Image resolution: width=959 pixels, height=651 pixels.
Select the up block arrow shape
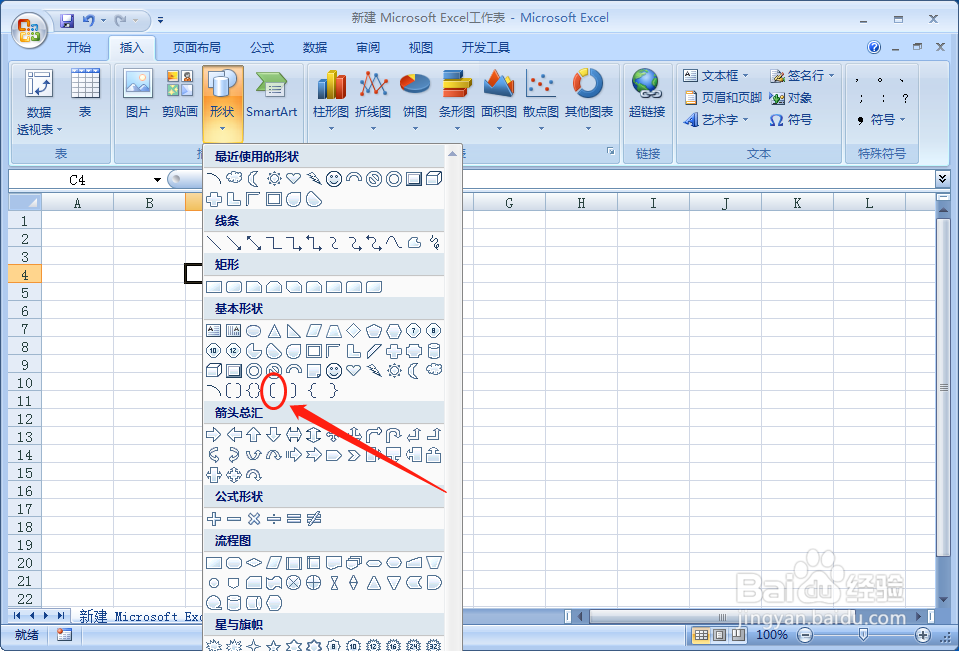click(x=253, y=435)
